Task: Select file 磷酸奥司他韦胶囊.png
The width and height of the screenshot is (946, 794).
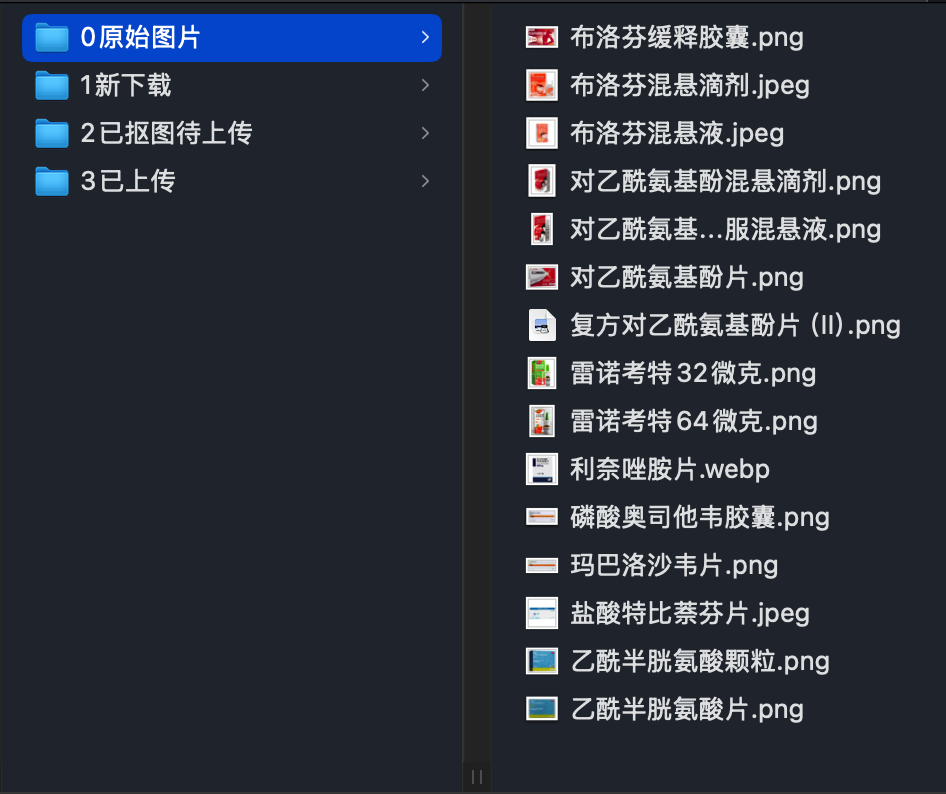Action: pyautogui.click(x=700, y=517)
